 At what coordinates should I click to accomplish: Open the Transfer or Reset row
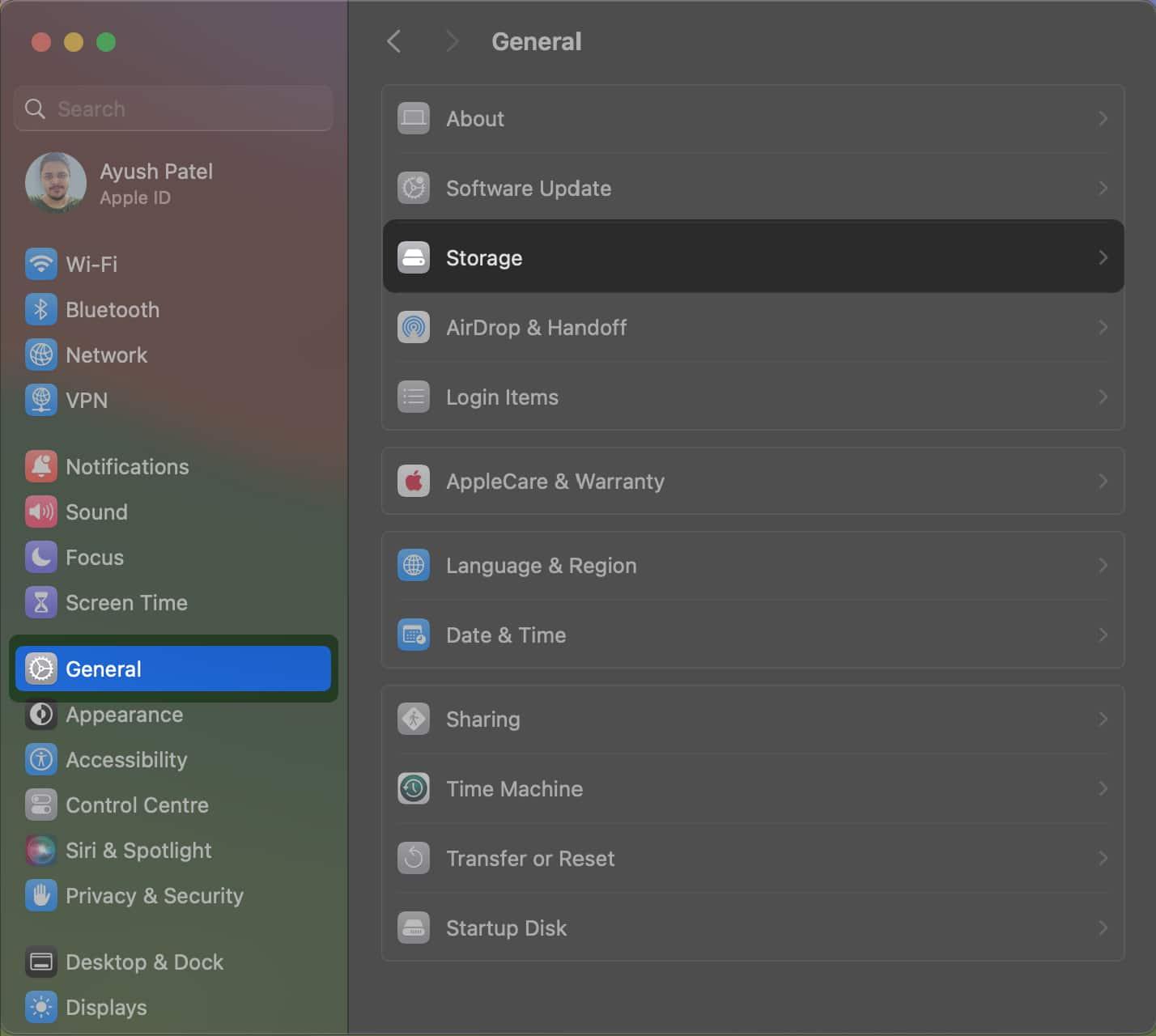pos(753,858)
